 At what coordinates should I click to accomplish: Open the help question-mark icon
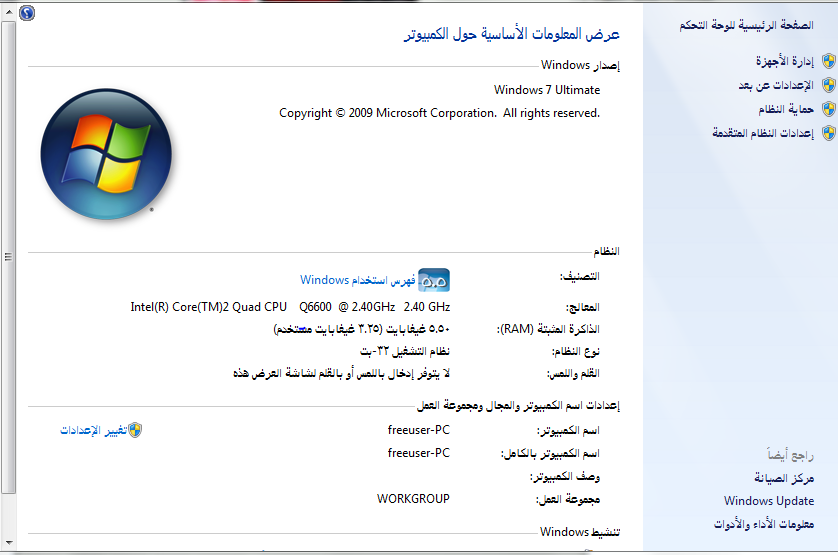(x=27, y=13)
